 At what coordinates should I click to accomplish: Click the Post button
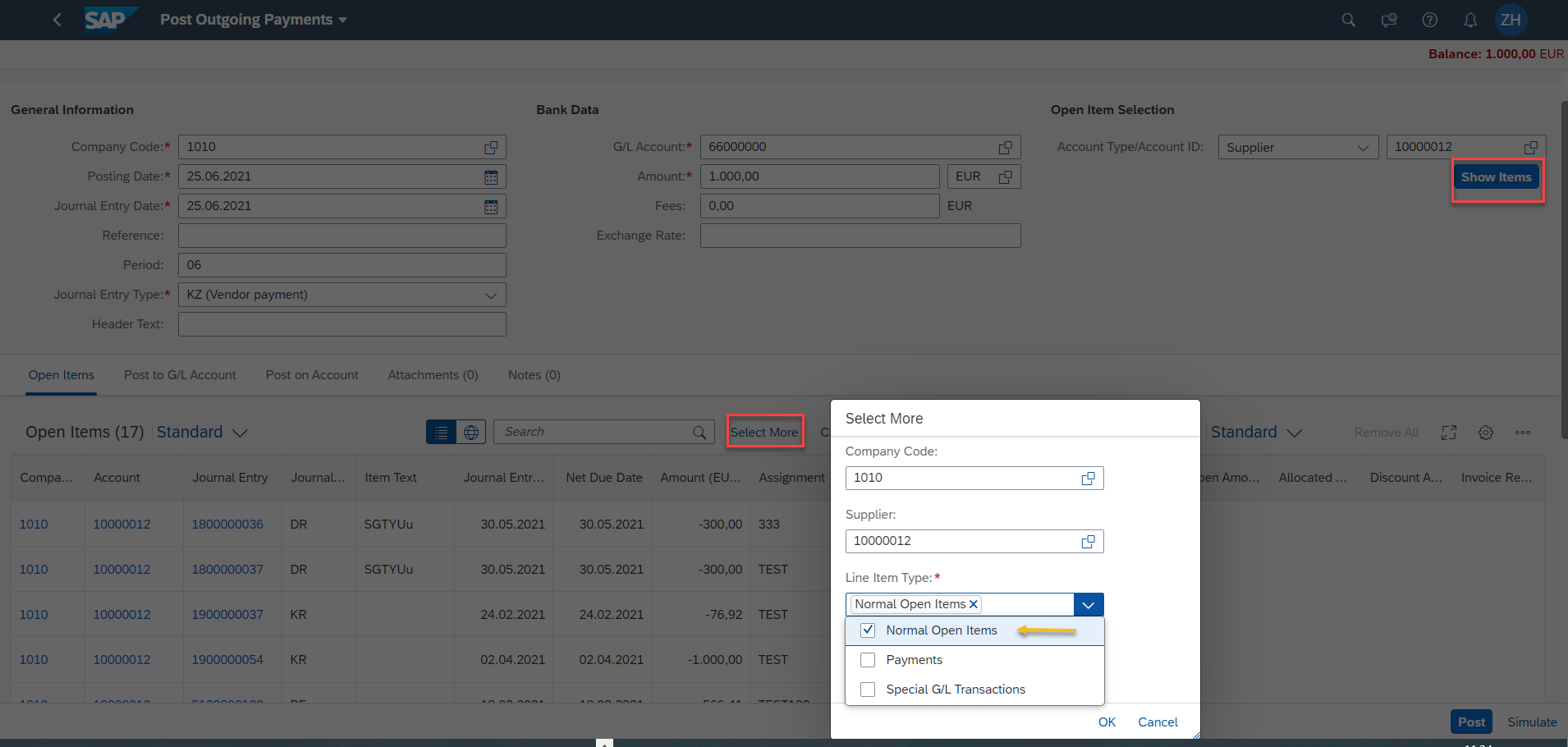pyautogui.click(x=1471, y=722)
